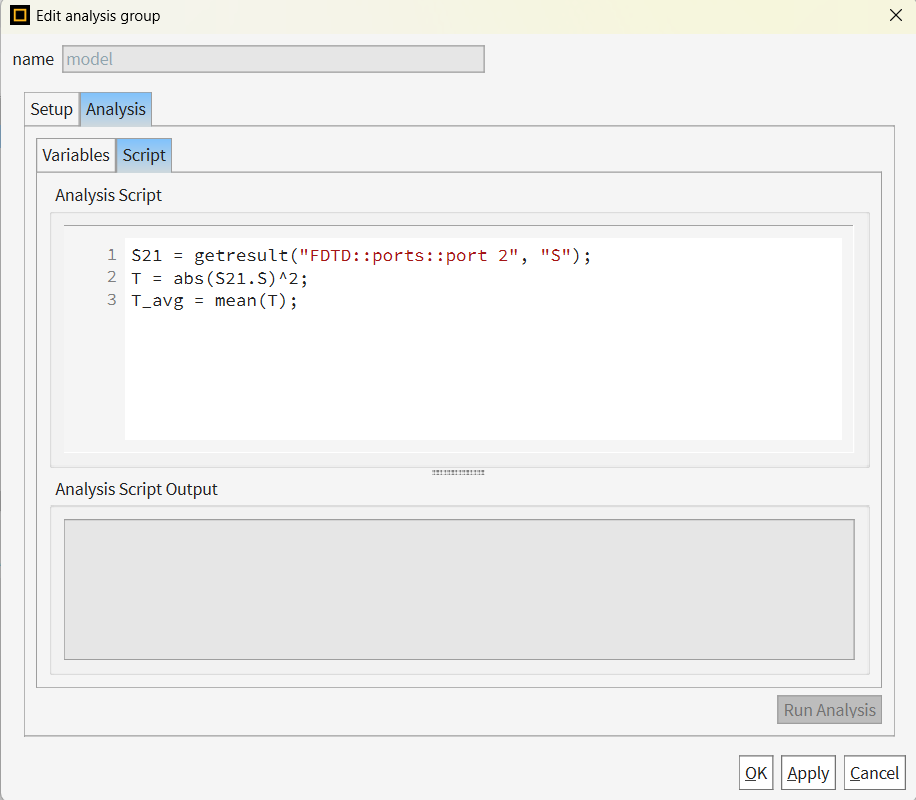Click the Cancel button
The image size is (916, 800).
[875, 773]
